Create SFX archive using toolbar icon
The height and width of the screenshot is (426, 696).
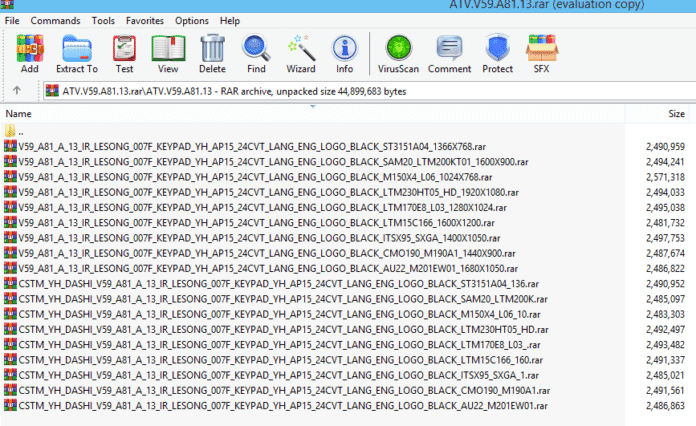point(542,52)
